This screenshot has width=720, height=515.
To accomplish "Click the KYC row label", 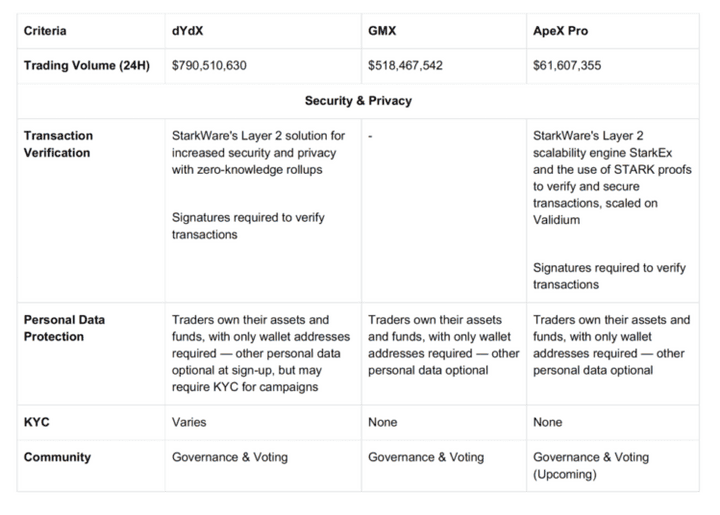I will point(37,422).
